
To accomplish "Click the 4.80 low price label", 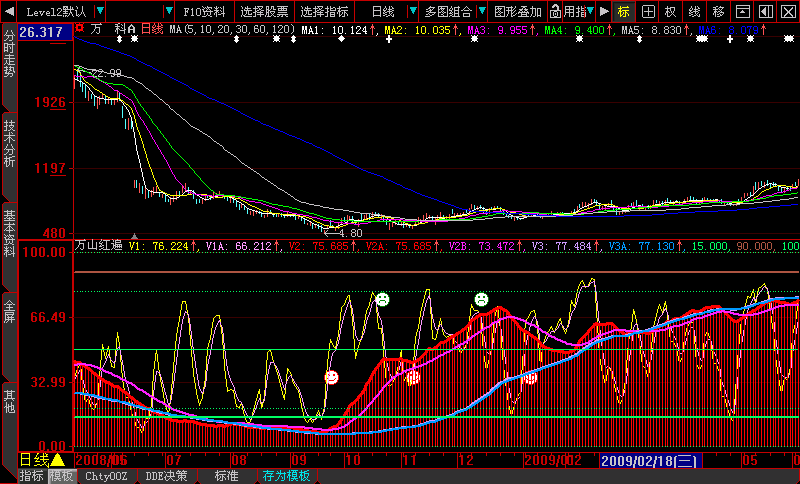I will (349, 233).
